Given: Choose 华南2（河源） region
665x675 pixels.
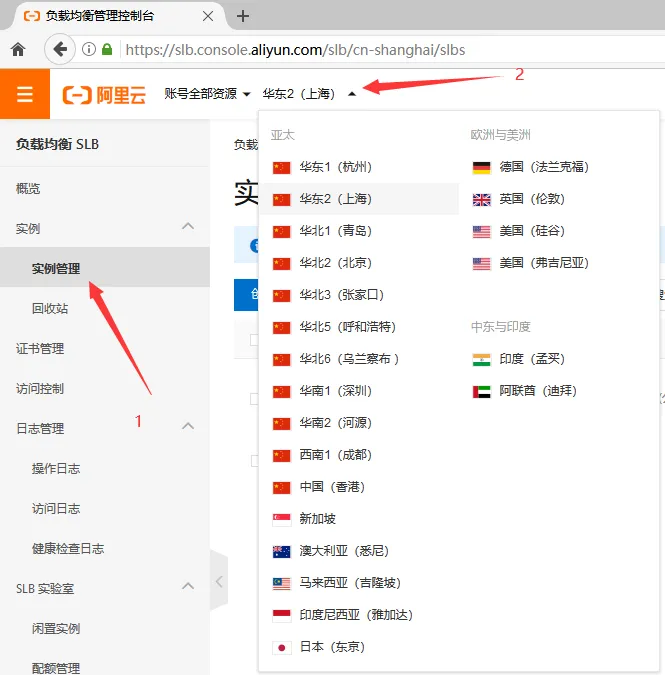Looking at the screenshot, I should (x=359, y=423).
